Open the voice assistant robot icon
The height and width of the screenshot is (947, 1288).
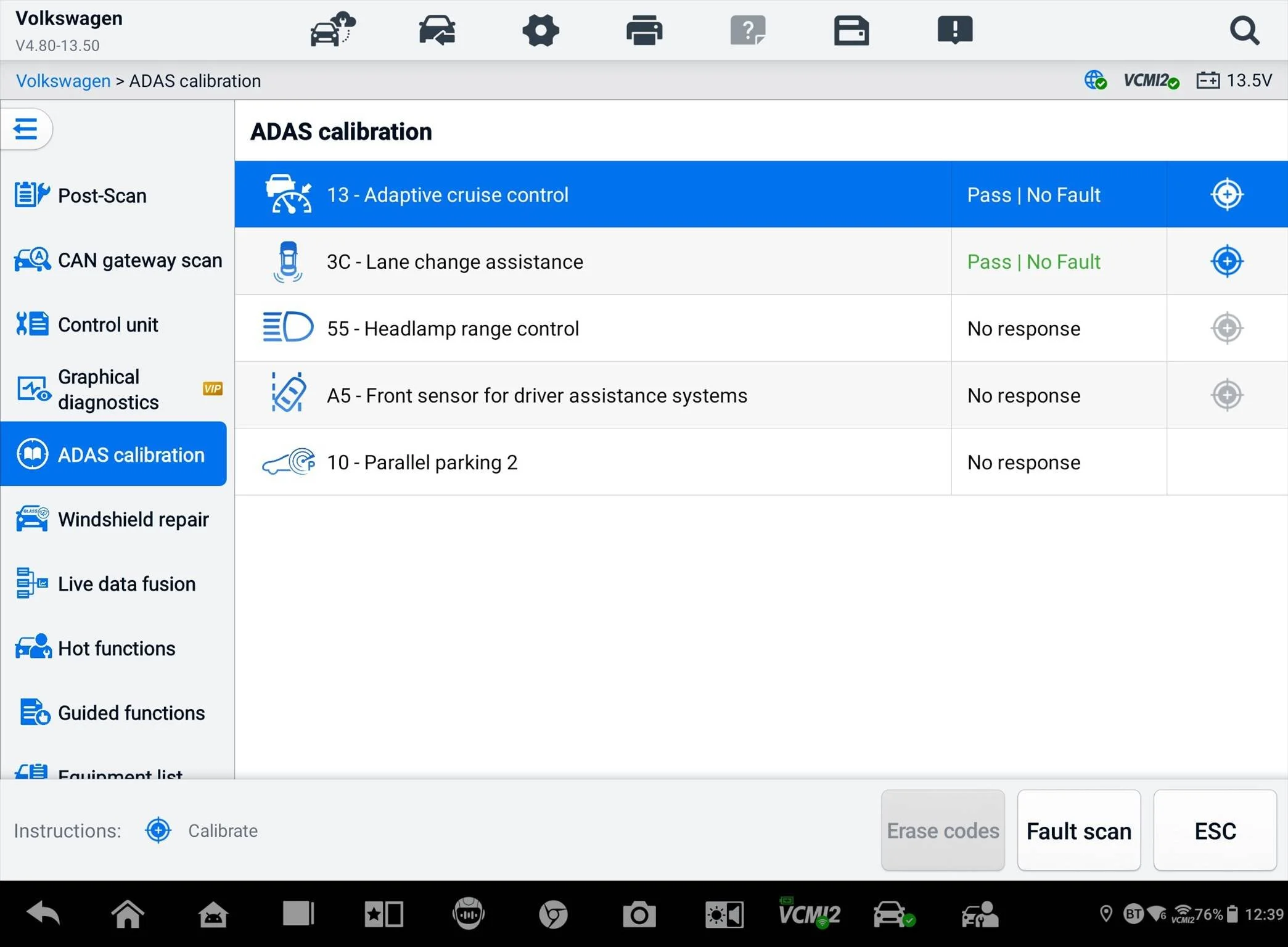[x=469, y=913]
